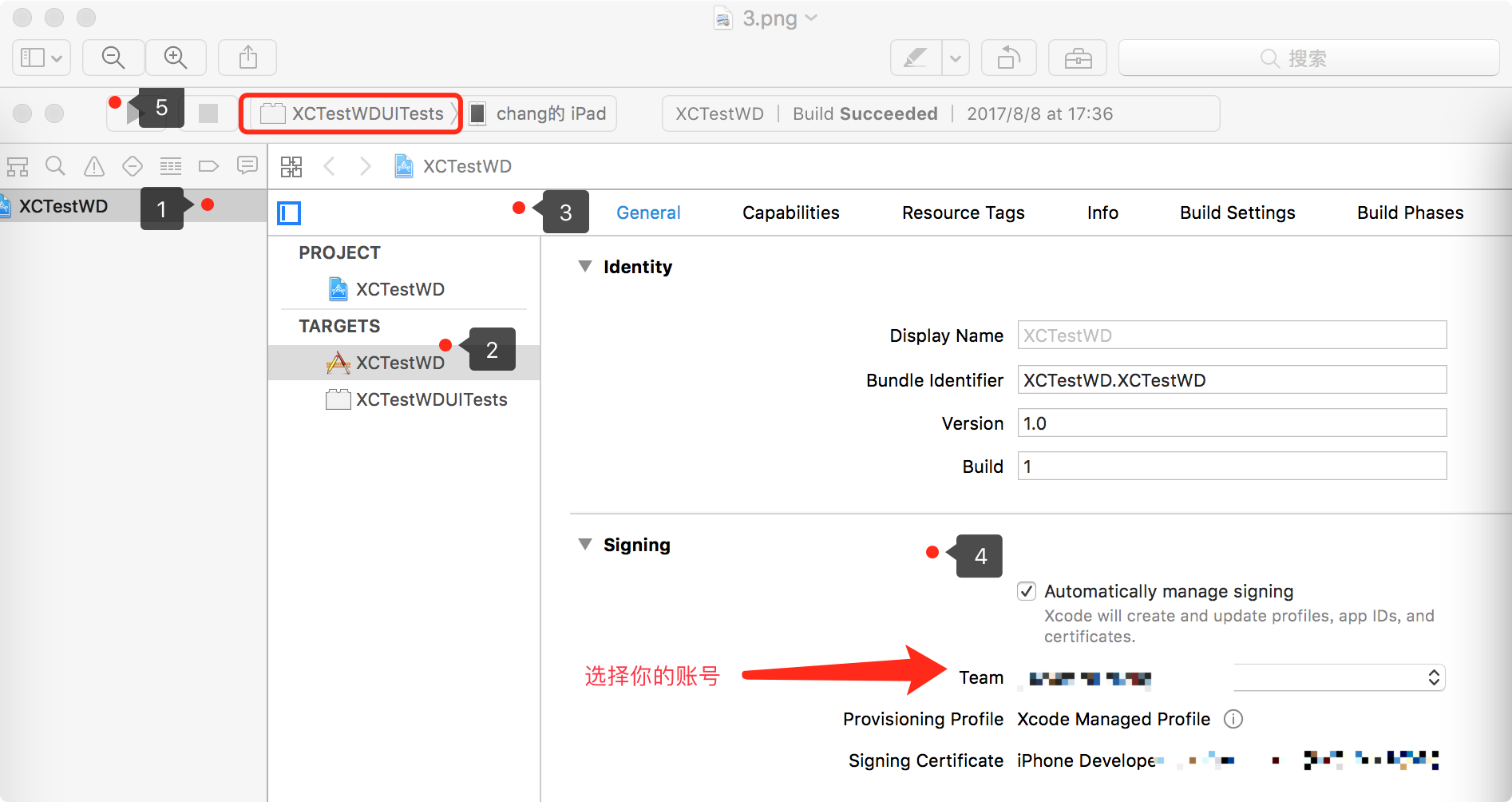Click the rotate icon in Preview
The height and width of the screenshot is (802, 1512).
pyautogui.click(x=1009, y=58)
